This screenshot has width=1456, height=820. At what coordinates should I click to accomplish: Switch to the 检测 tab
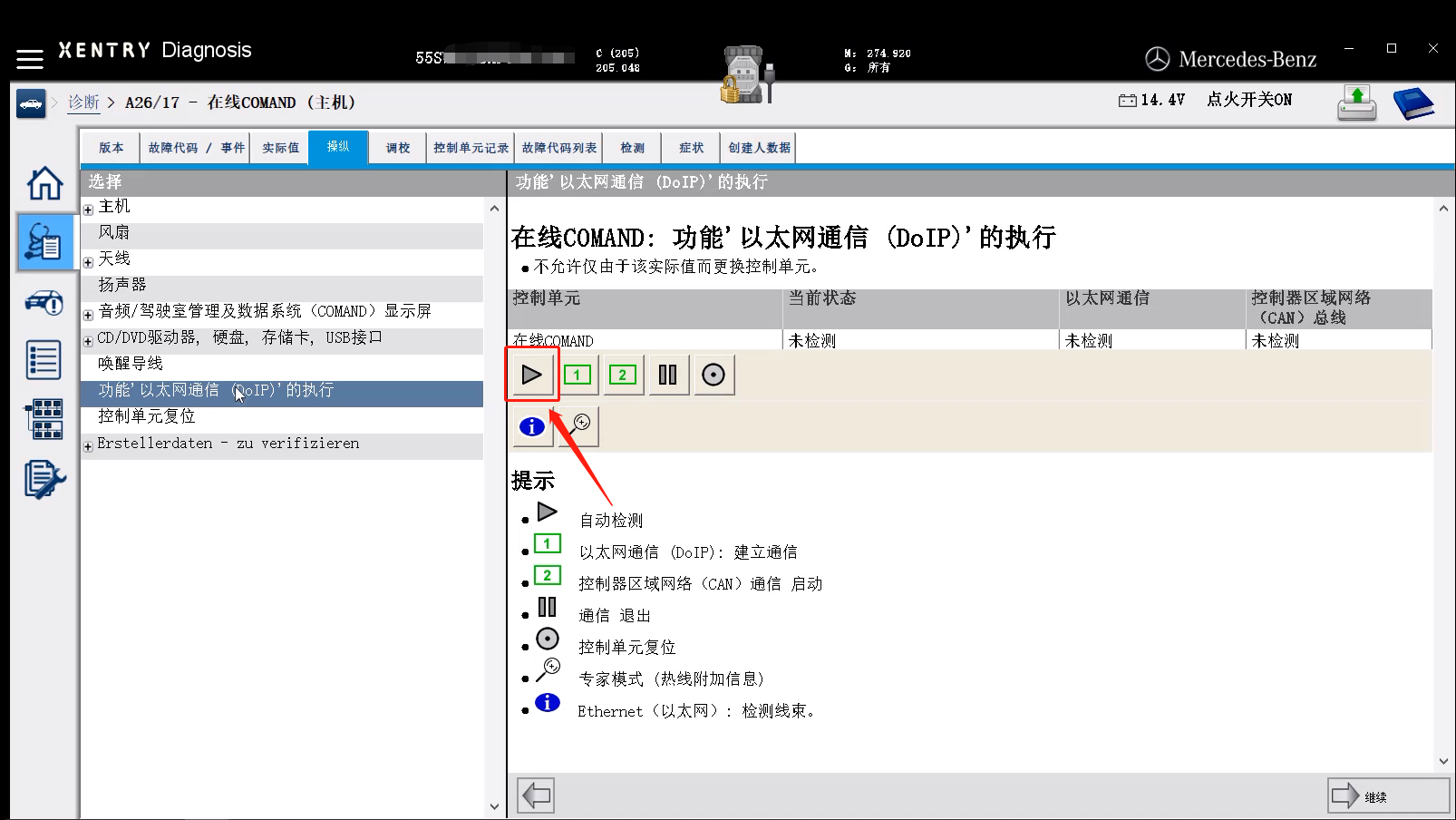click(633, 148)
